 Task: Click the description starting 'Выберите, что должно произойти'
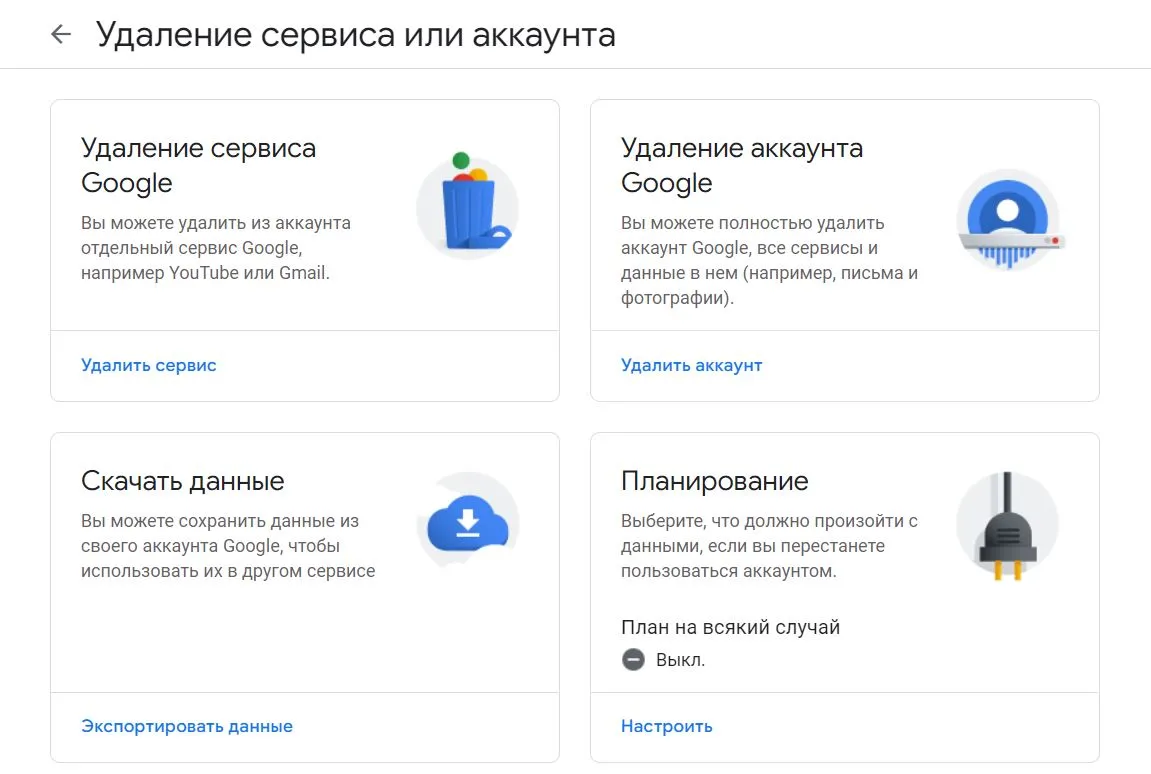[x=769, y=546]
